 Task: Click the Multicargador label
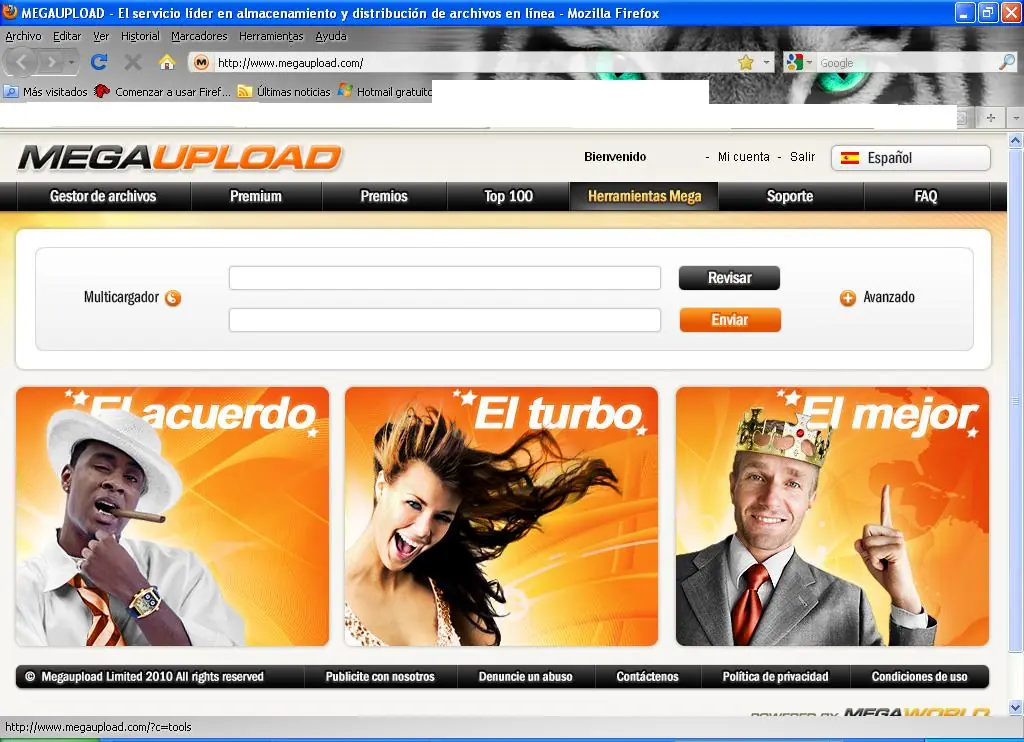tap(121, 297)
